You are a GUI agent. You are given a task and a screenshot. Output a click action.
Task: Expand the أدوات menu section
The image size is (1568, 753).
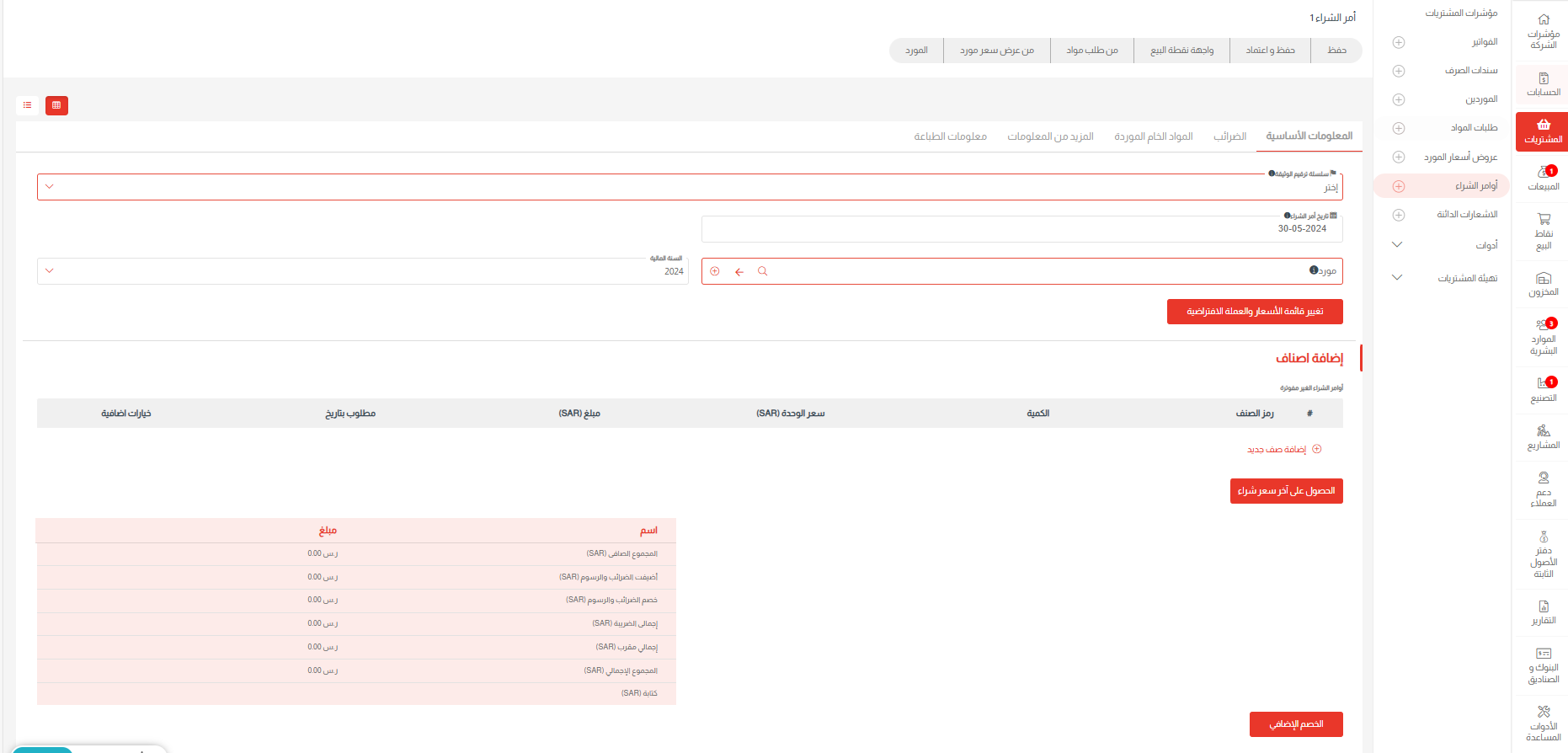point(1397,245)
